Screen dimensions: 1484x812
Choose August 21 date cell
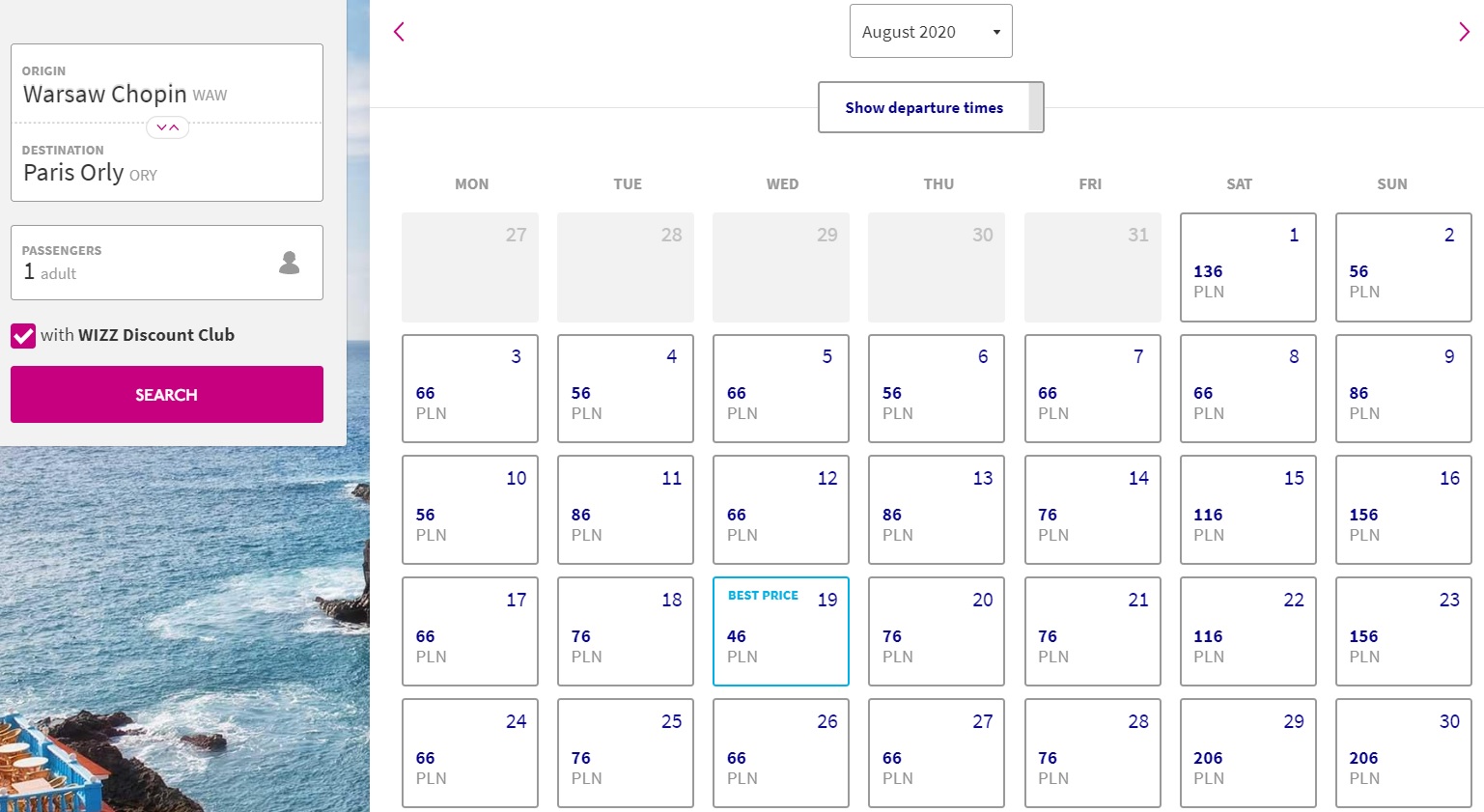pos(1092,631)
